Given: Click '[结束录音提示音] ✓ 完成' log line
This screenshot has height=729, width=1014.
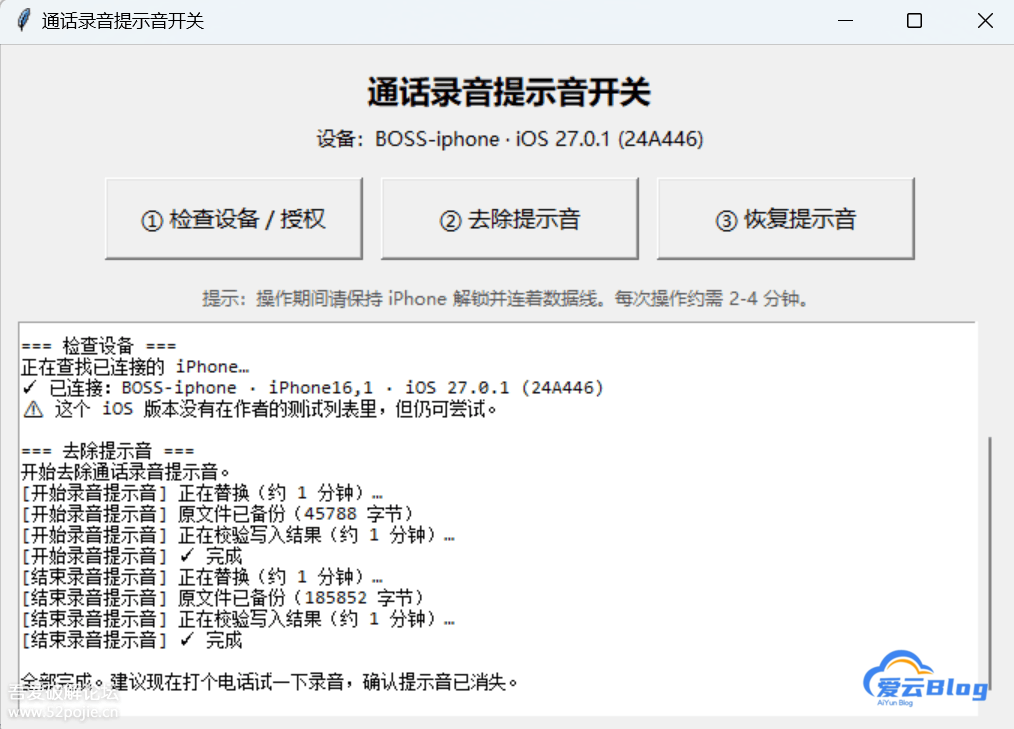Looking at the screenshot, I should tap(132, 640).
